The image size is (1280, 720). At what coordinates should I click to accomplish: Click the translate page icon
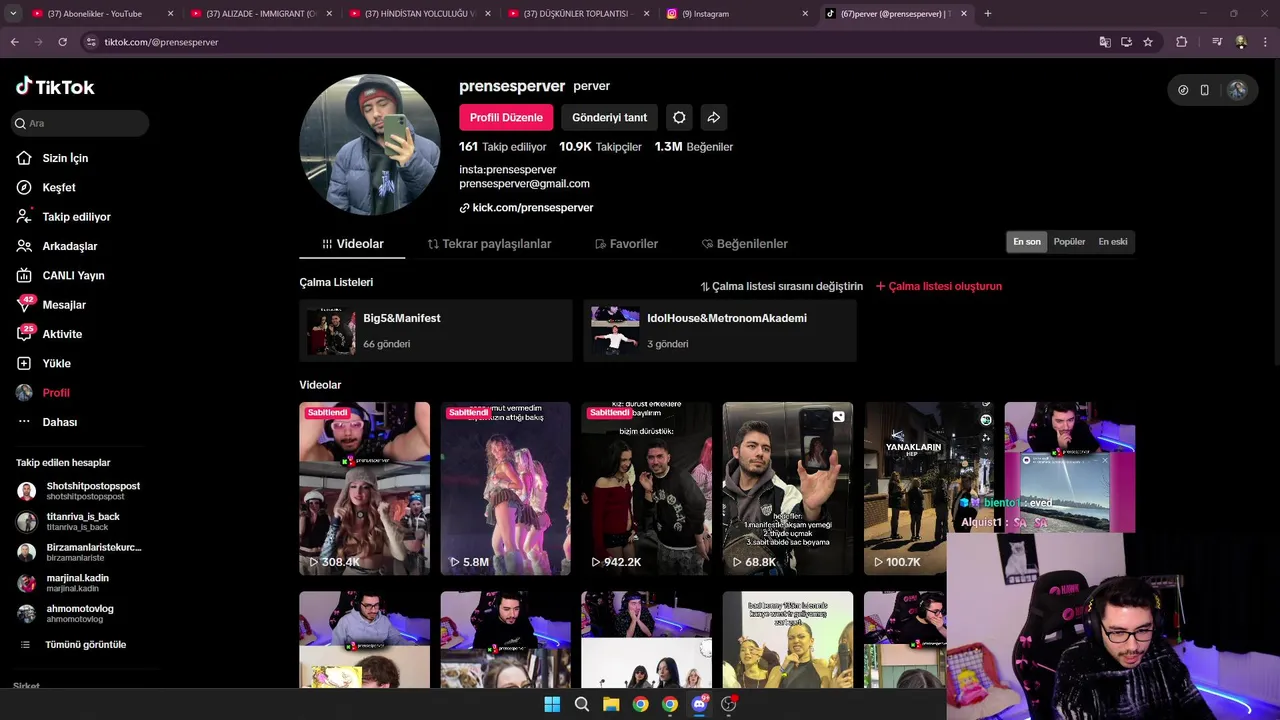[x=1105, y=42]
